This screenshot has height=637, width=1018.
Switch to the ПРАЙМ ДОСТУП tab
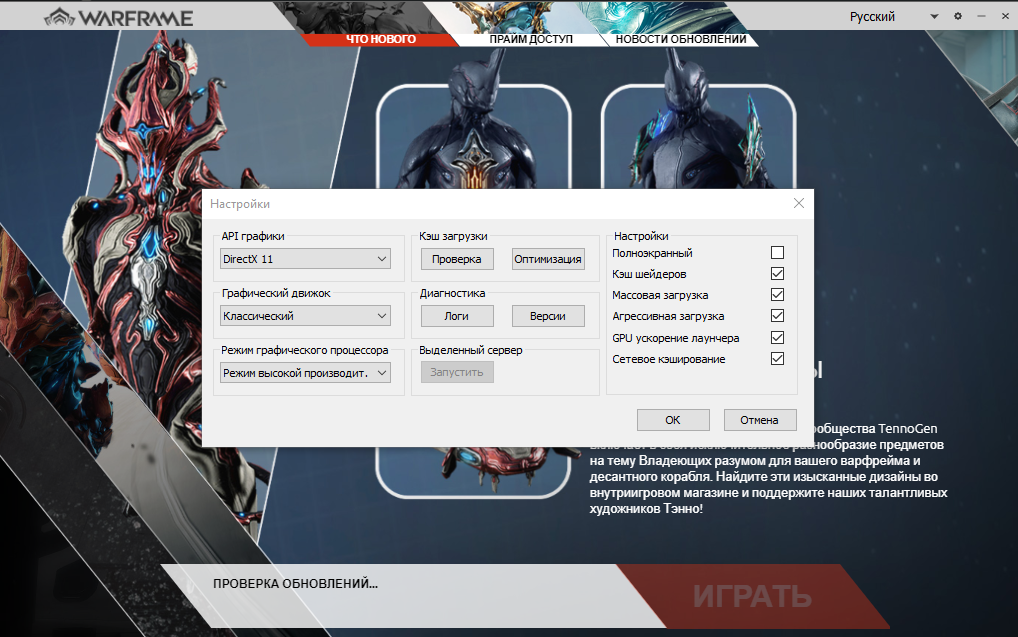(531, 39)
